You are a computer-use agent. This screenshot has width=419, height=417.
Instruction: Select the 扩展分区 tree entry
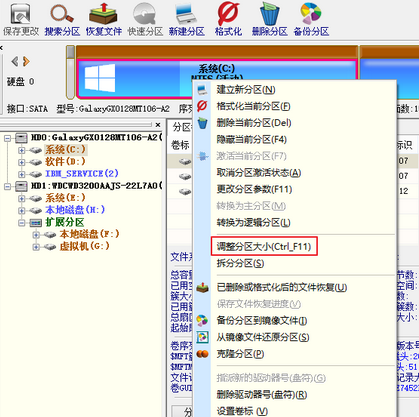point(65,222)
